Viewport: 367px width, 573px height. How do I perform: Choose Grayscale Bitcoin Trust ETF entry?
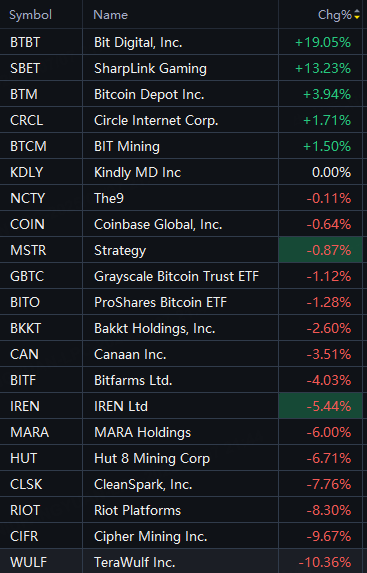point(177,276)
